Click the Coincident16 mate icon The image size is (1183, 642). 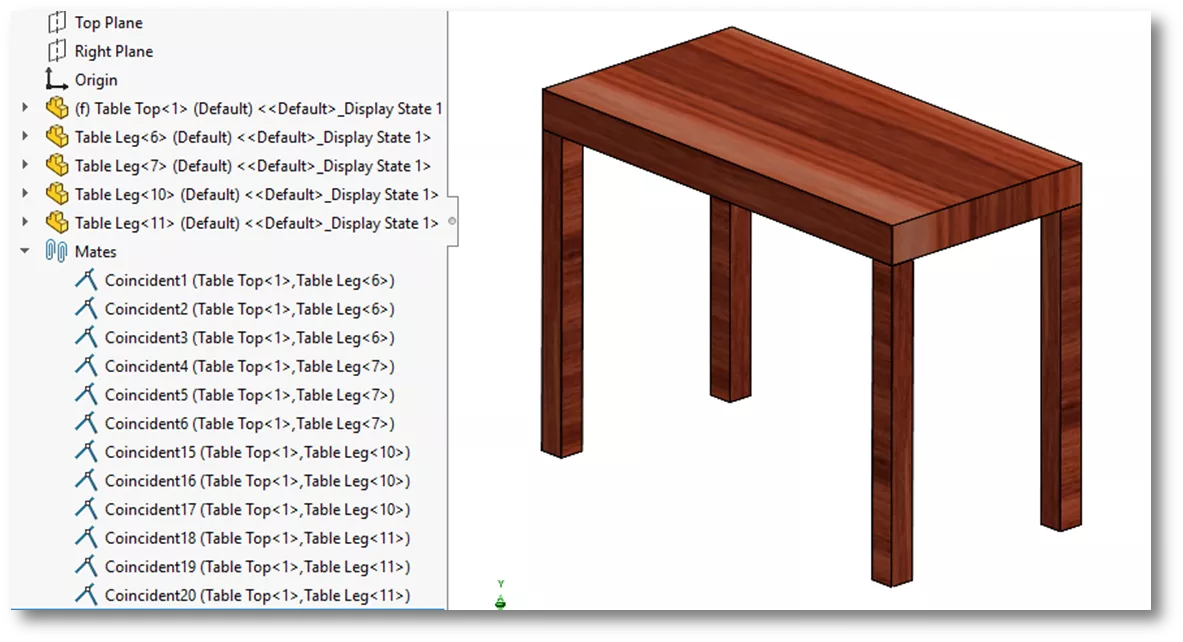(x=87, y=481)
